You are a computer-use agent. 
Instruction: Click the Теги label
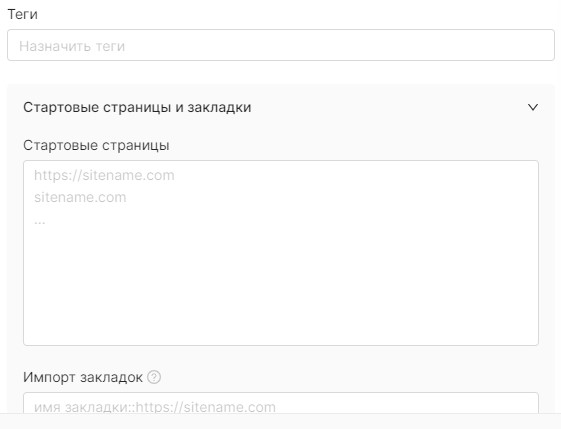23,14
